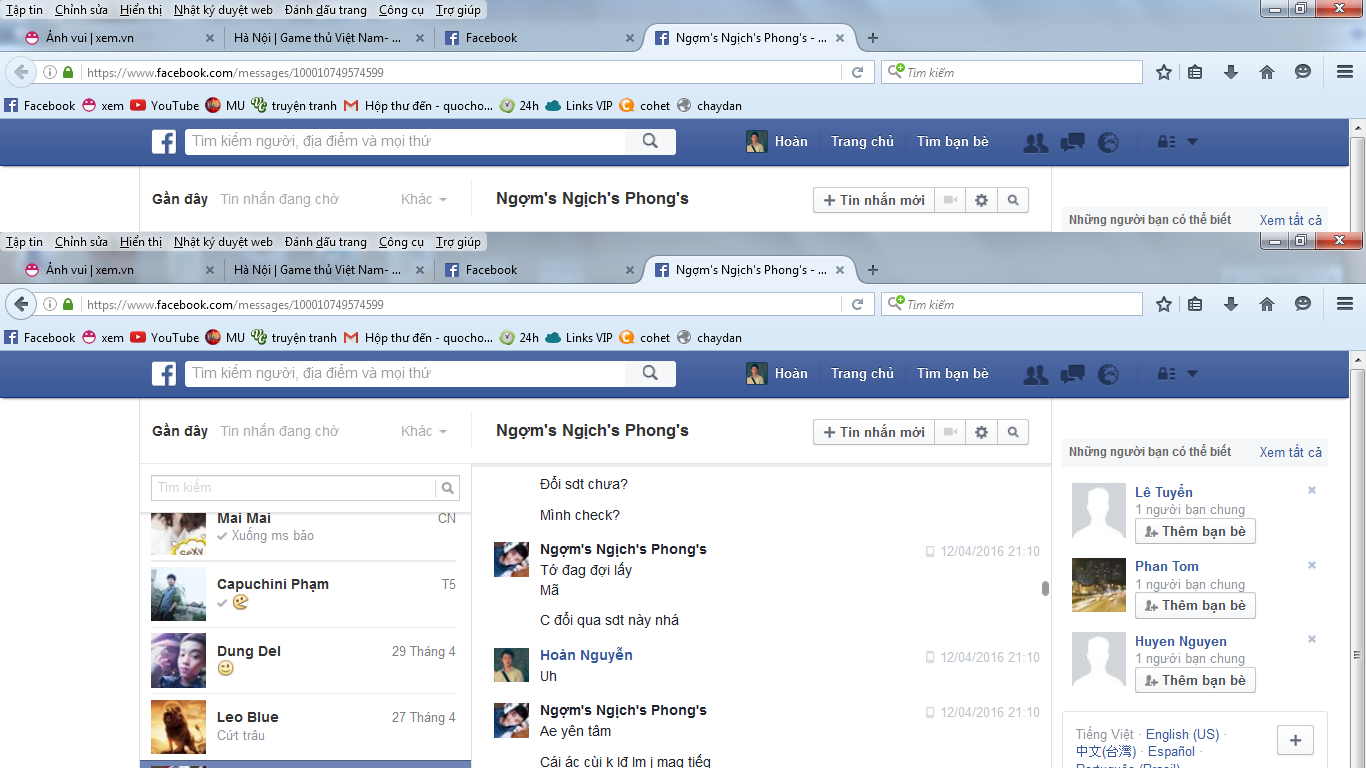The height and width of the screenshot is (768, 1366).
Task: Click the Back arrow in the lower browser window
Action: (21, 304)
